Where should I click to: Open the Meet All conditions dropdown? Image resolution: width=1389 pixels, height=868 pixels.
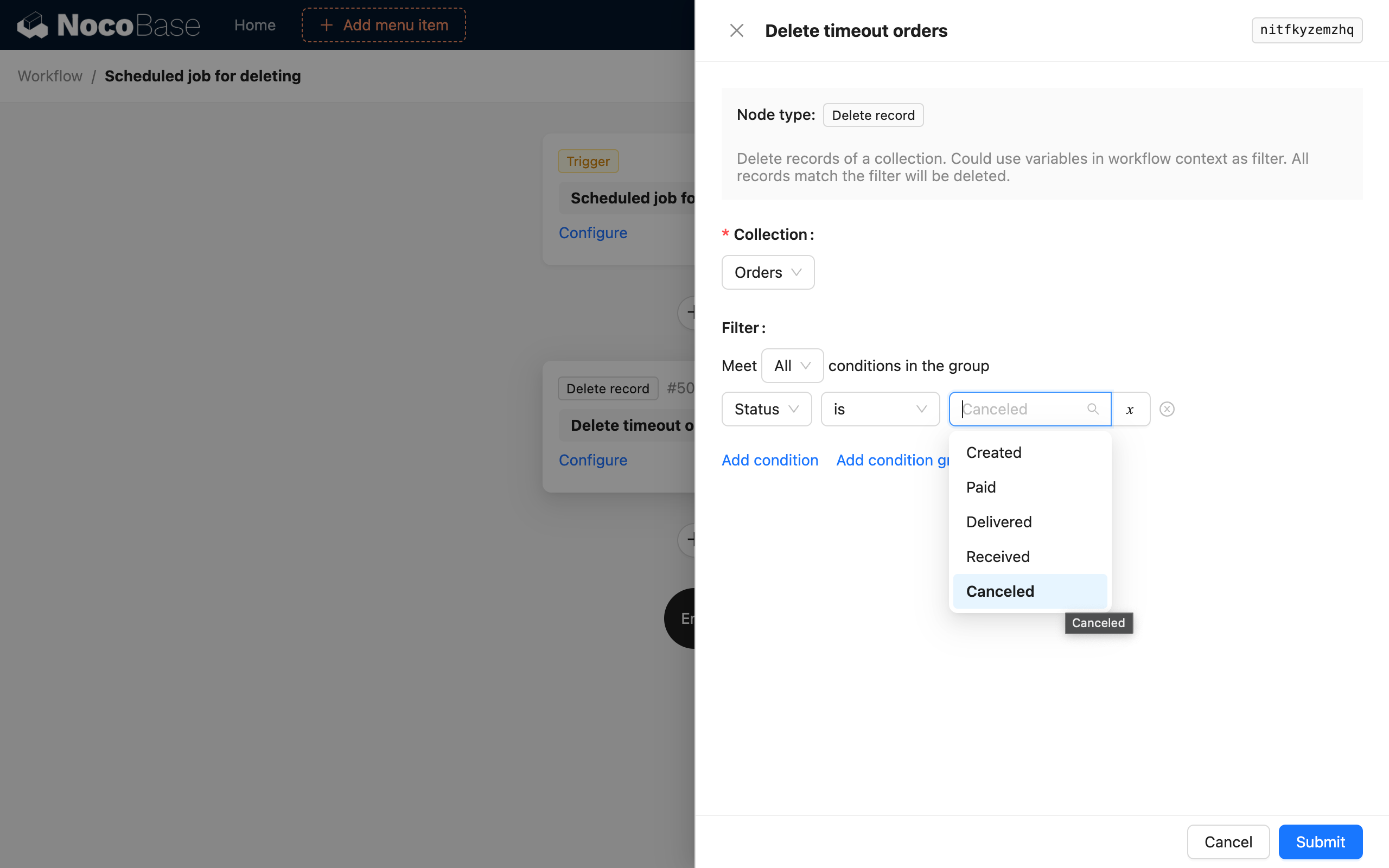click(x=792, y=366)
